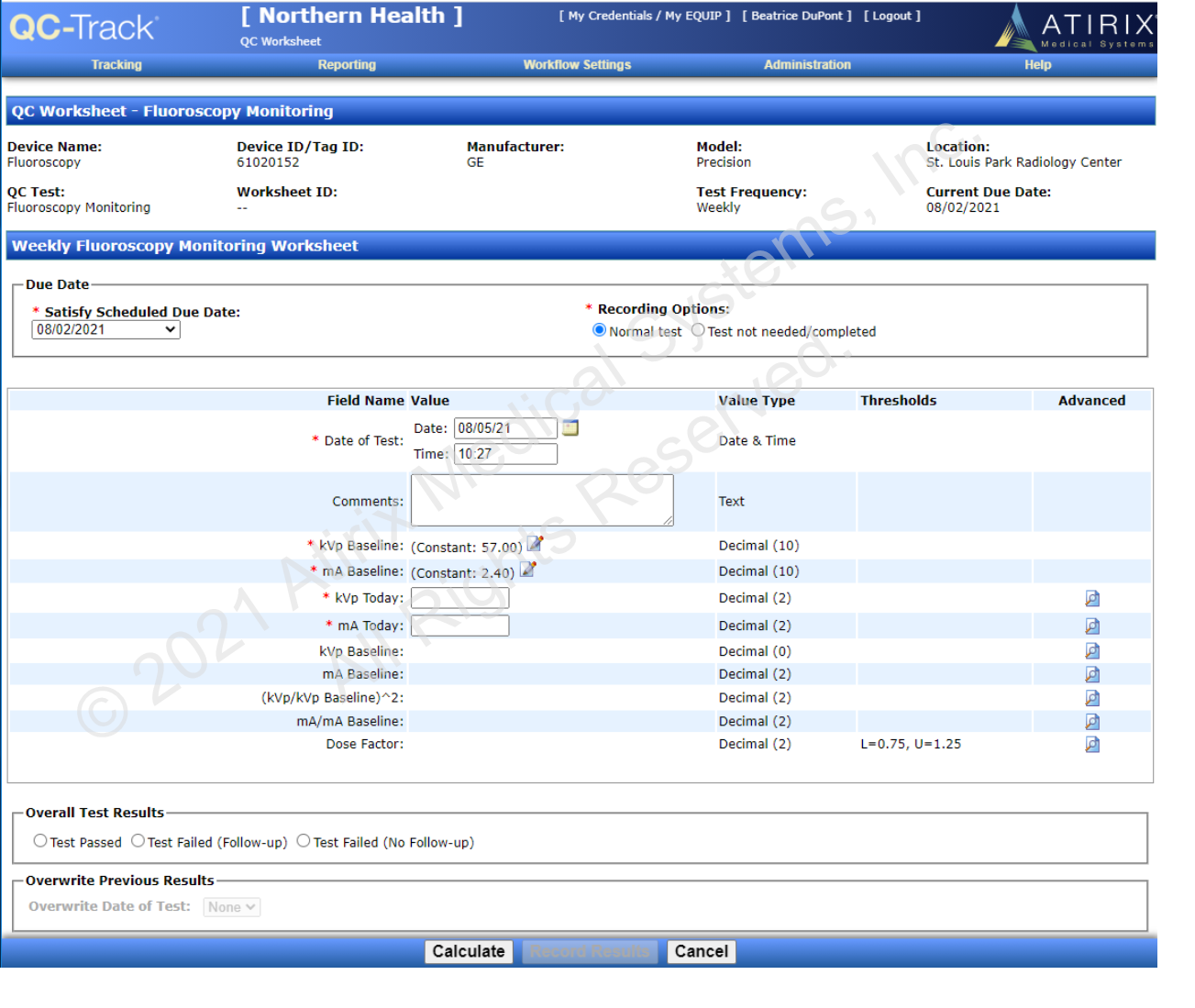Open advanced icon for mA/mA Baseline row
This screenshot has height=1008, width=1195.
(1091, 721)
